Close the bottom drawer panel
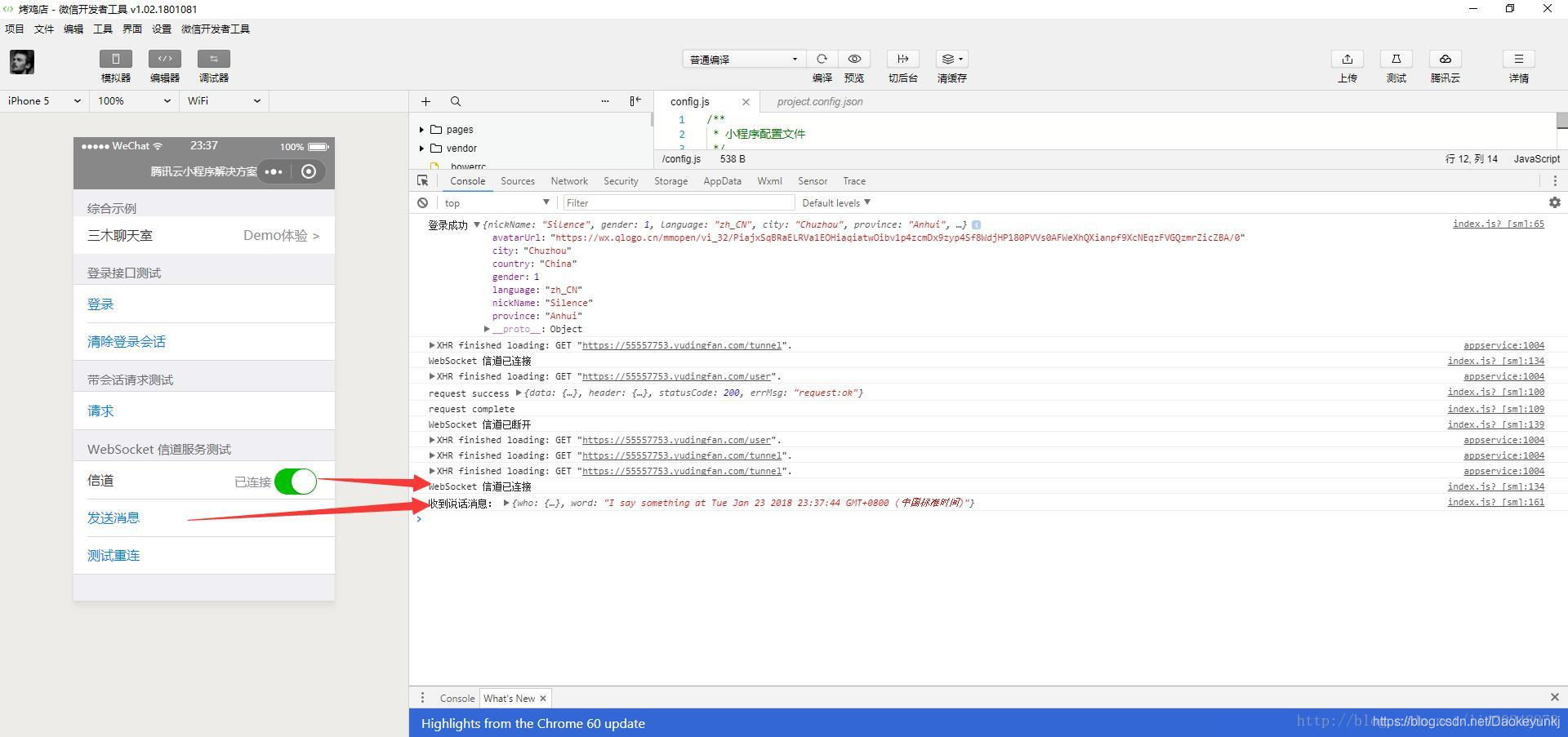 (1555, 697)
